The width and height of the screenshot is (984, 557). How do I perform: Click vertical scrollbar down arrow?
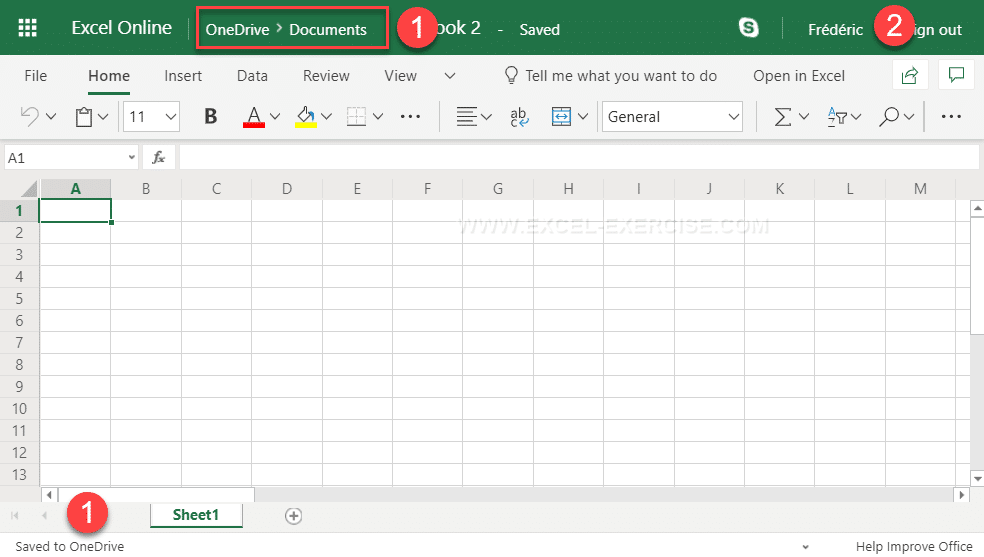click(x=977, y=479)
